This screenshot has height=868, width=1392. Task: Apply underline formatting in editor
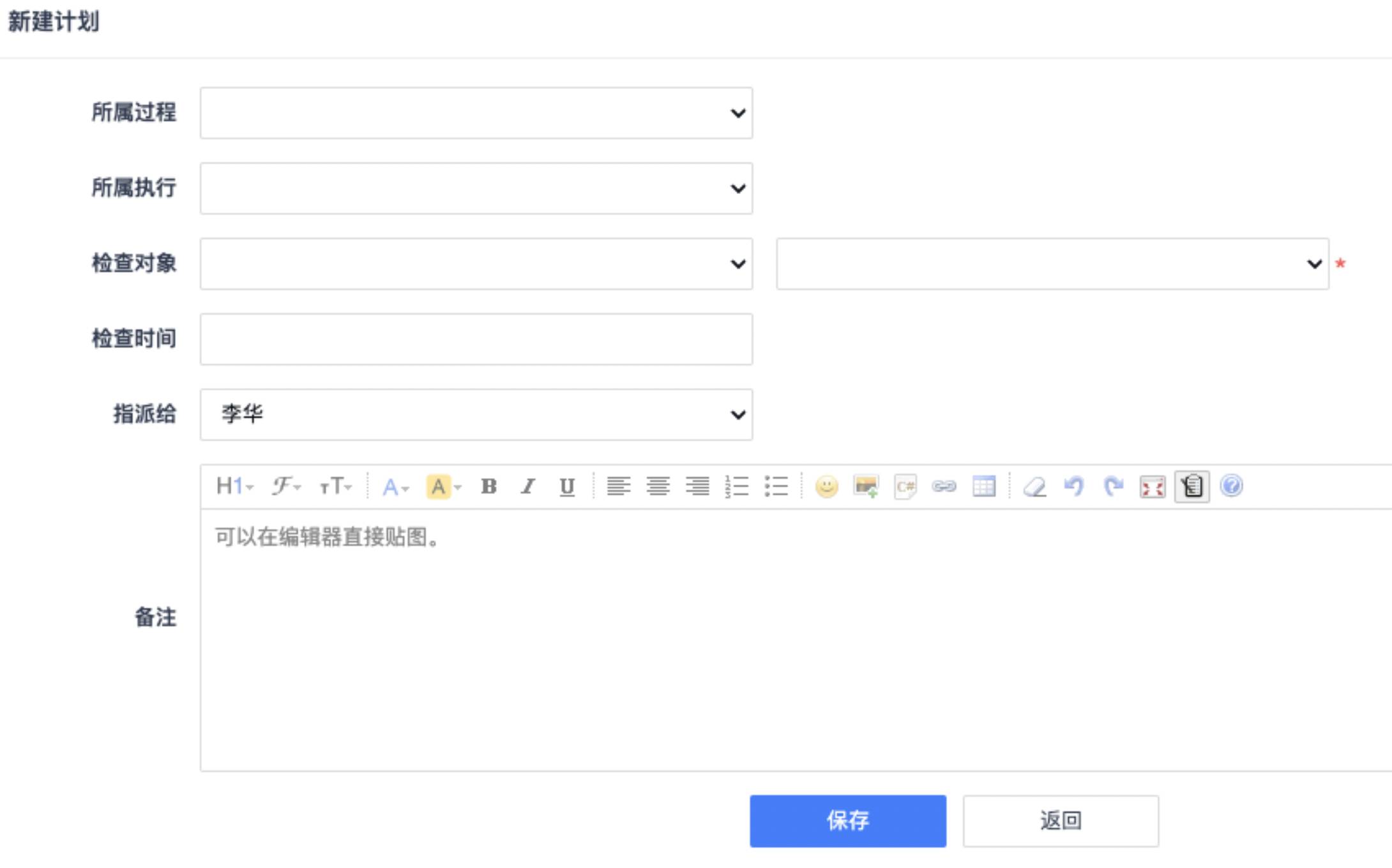566,487
